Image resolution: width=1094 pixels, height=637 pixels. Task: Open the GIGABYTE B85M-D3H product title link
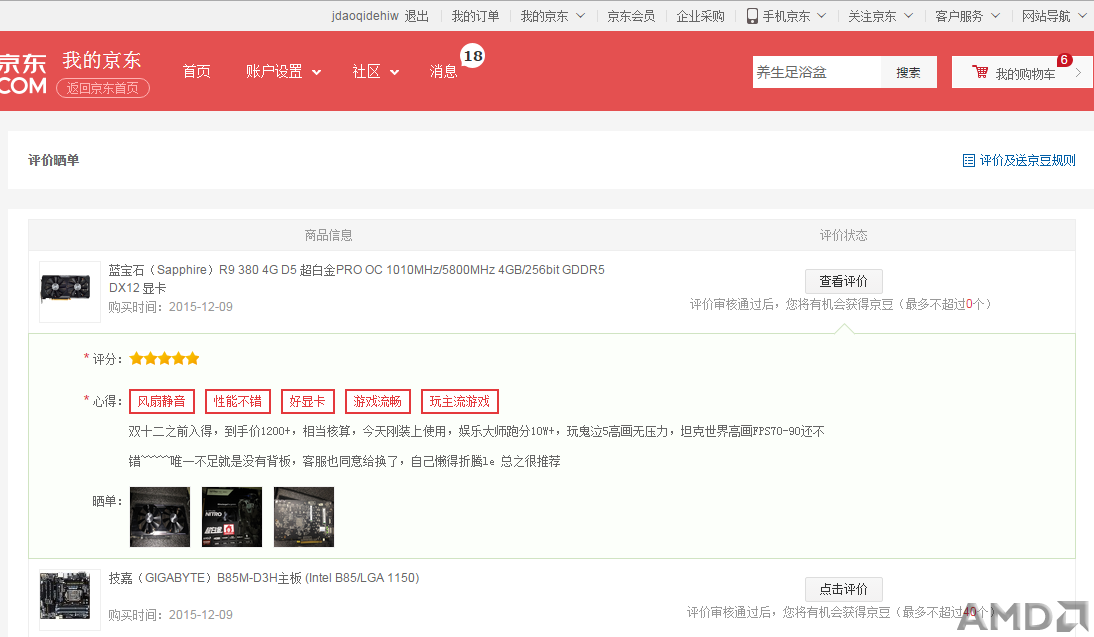pyautogui.click(x=264, y=578)
